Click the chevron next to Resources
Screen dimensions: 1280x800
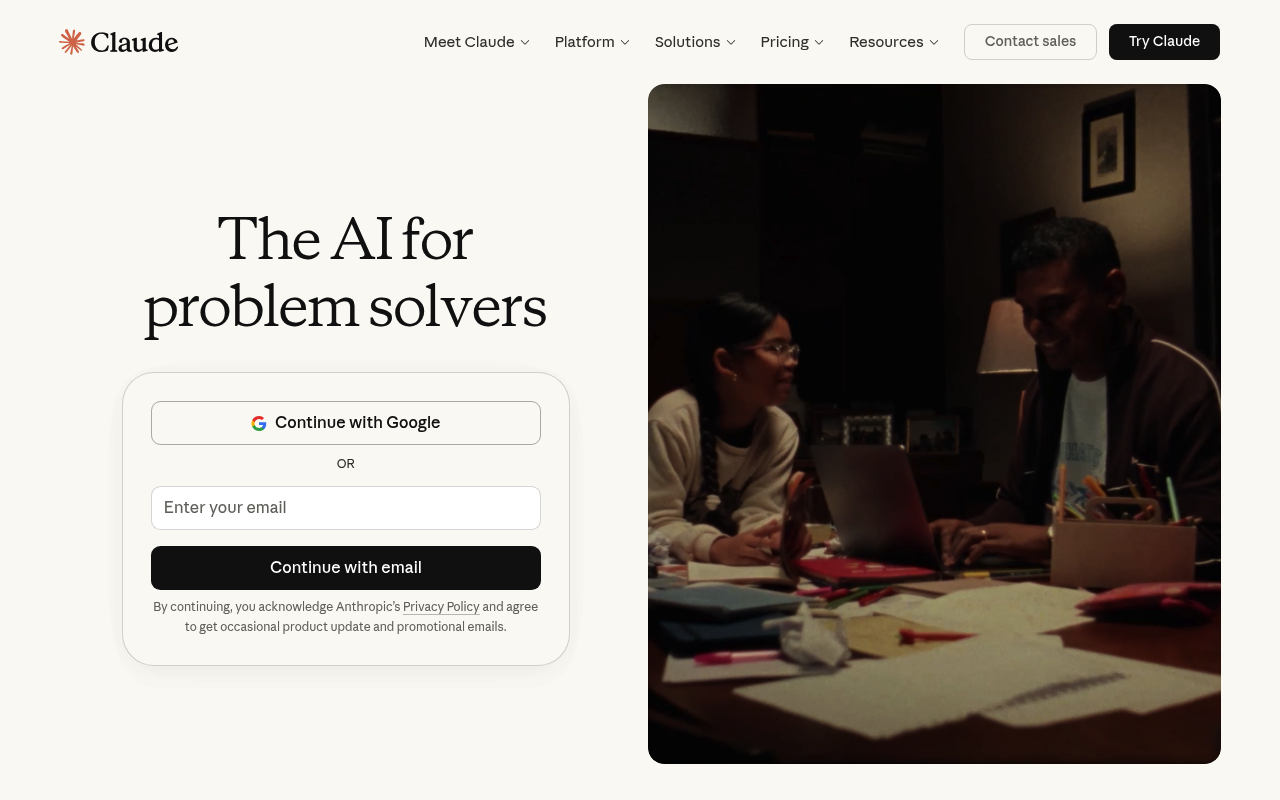coord(934,42)
